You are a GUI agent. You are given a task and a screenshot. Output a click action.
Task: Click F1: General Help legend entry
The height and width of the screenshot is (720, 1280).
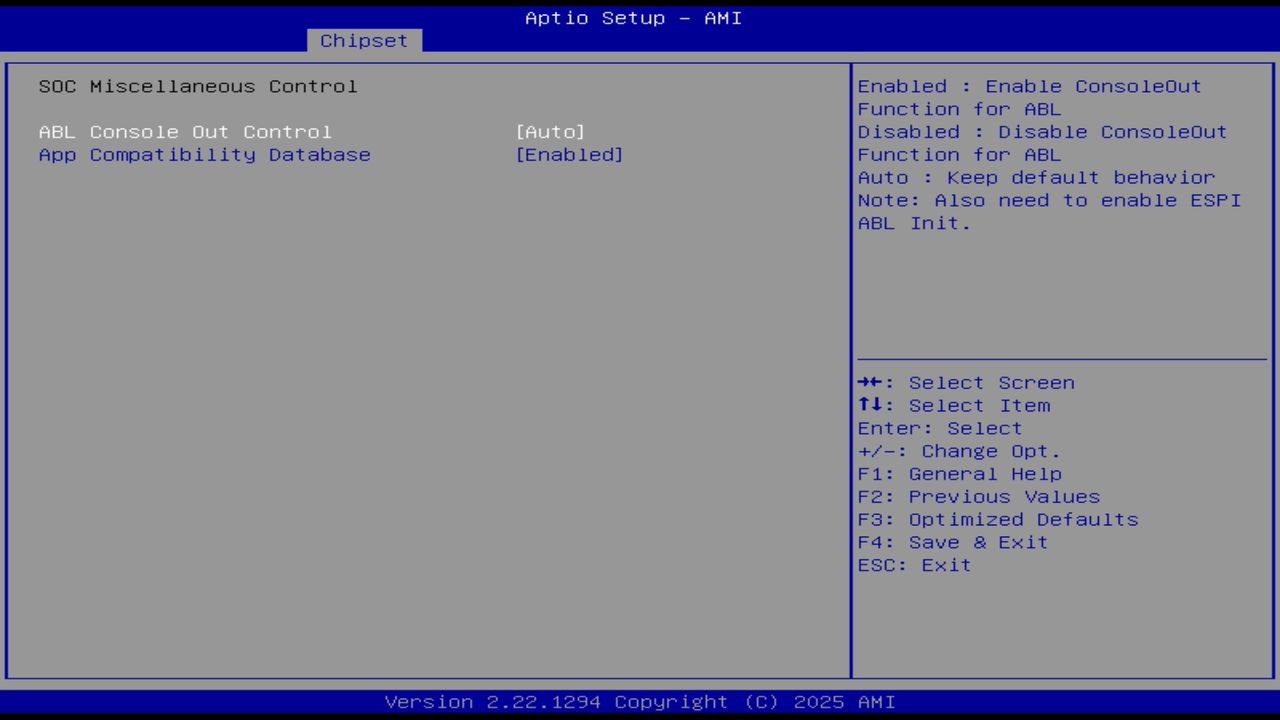click(959, 473)
